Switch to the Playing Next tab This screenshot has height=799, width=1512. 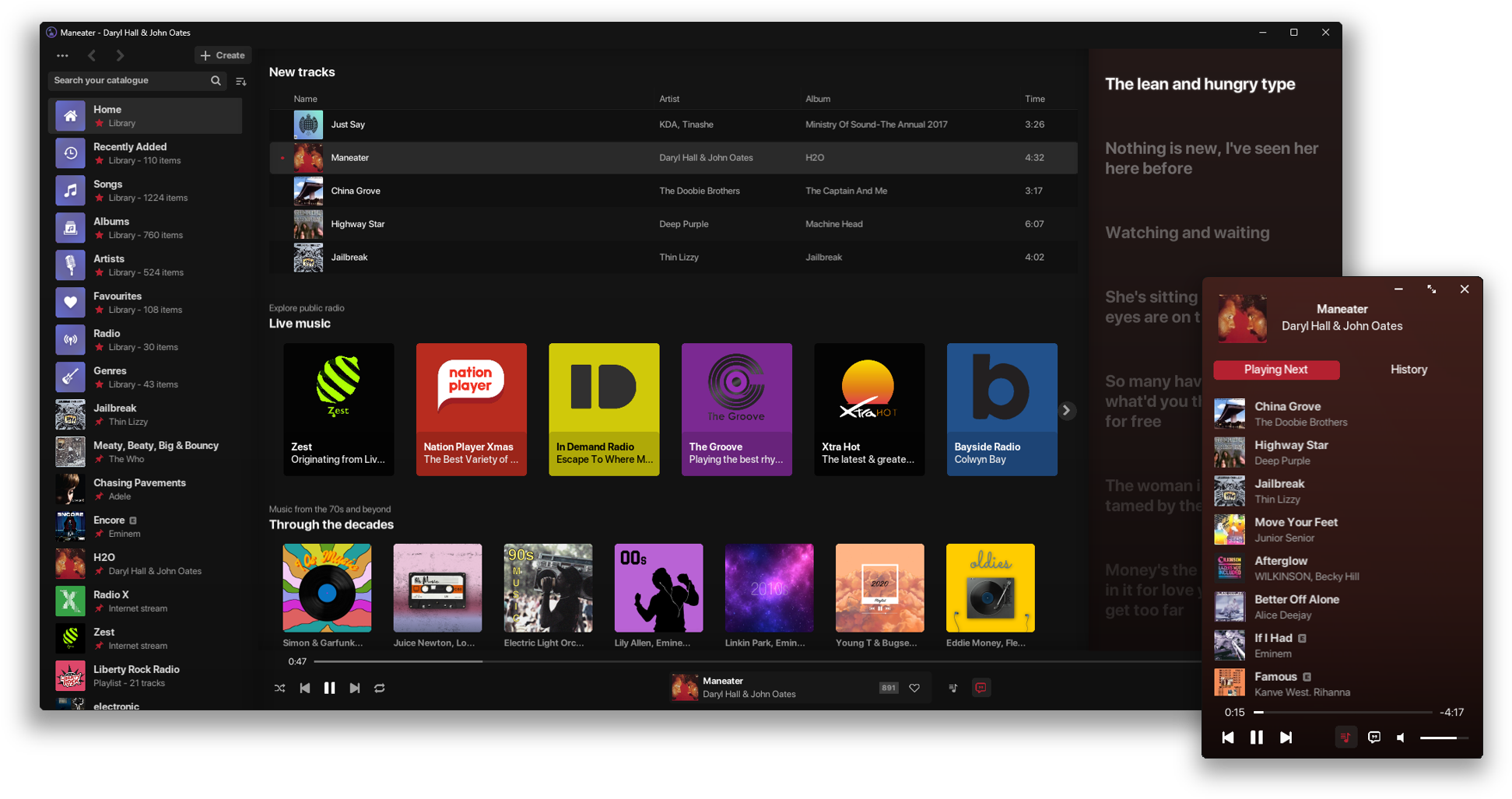click(x=1276, y=370)
